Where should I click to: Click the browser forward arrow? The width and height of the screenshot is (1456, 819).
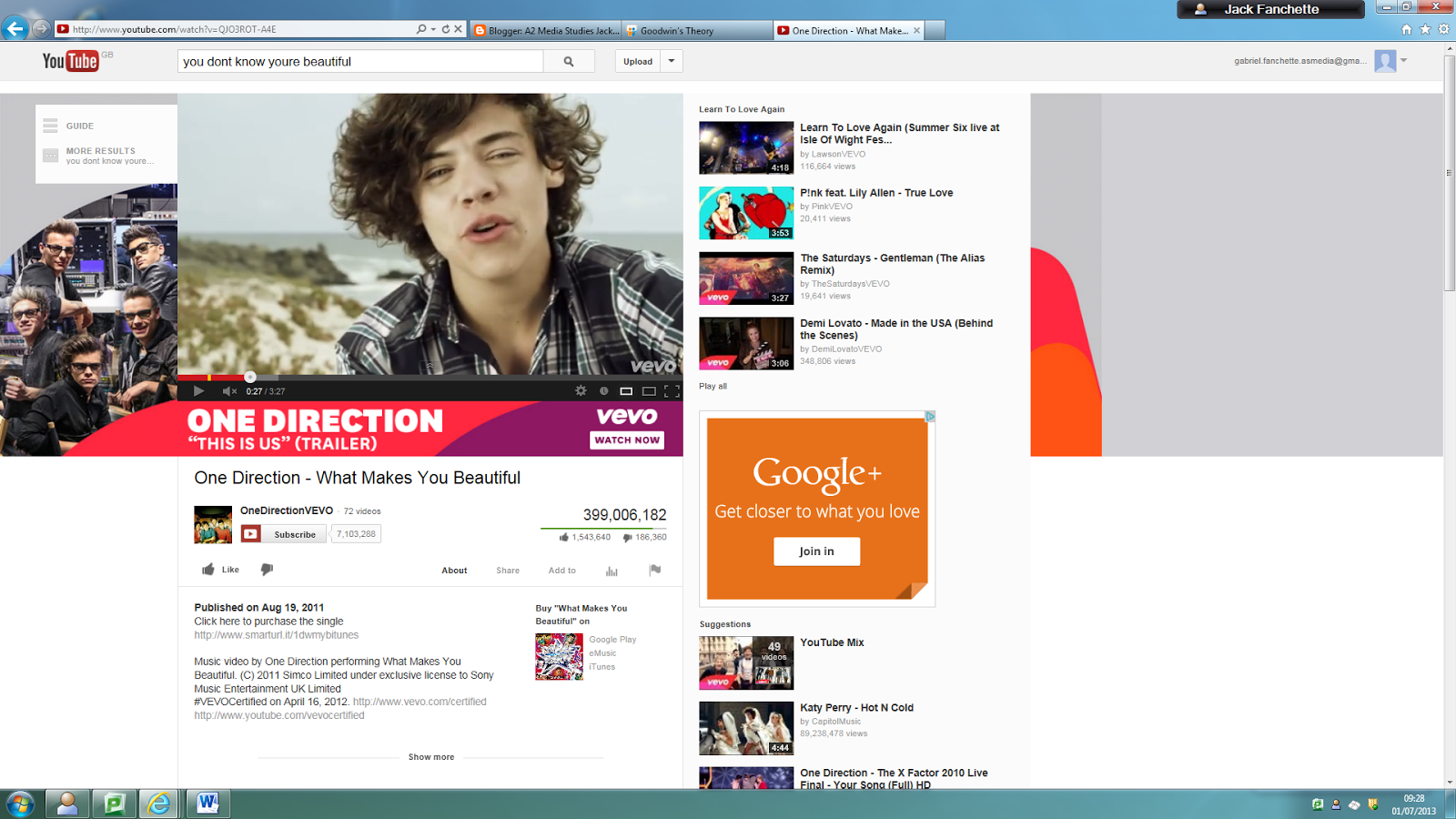tap(41, 28)
